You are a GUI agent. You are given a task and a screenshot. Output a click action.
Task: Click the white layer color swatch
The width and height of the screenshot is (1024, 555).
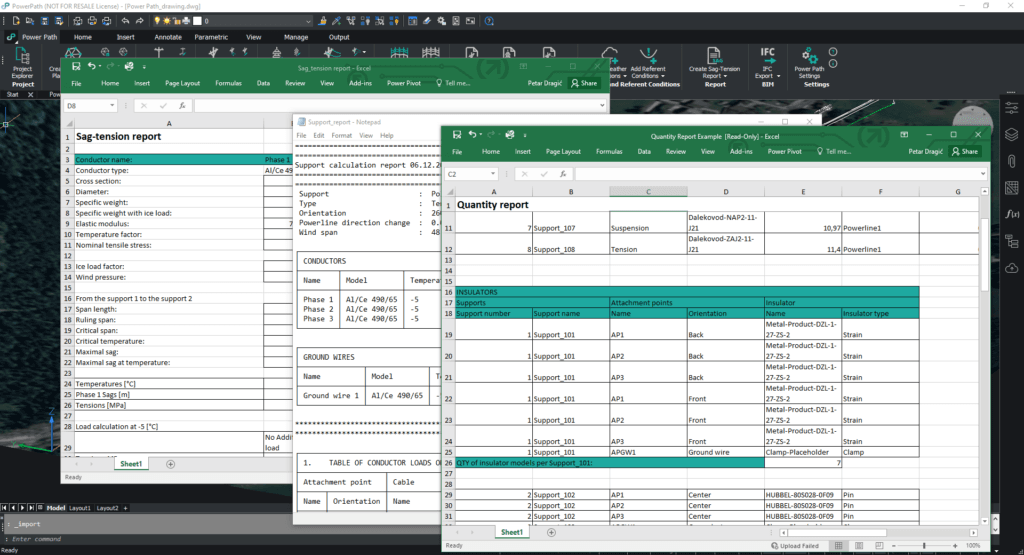197,21
